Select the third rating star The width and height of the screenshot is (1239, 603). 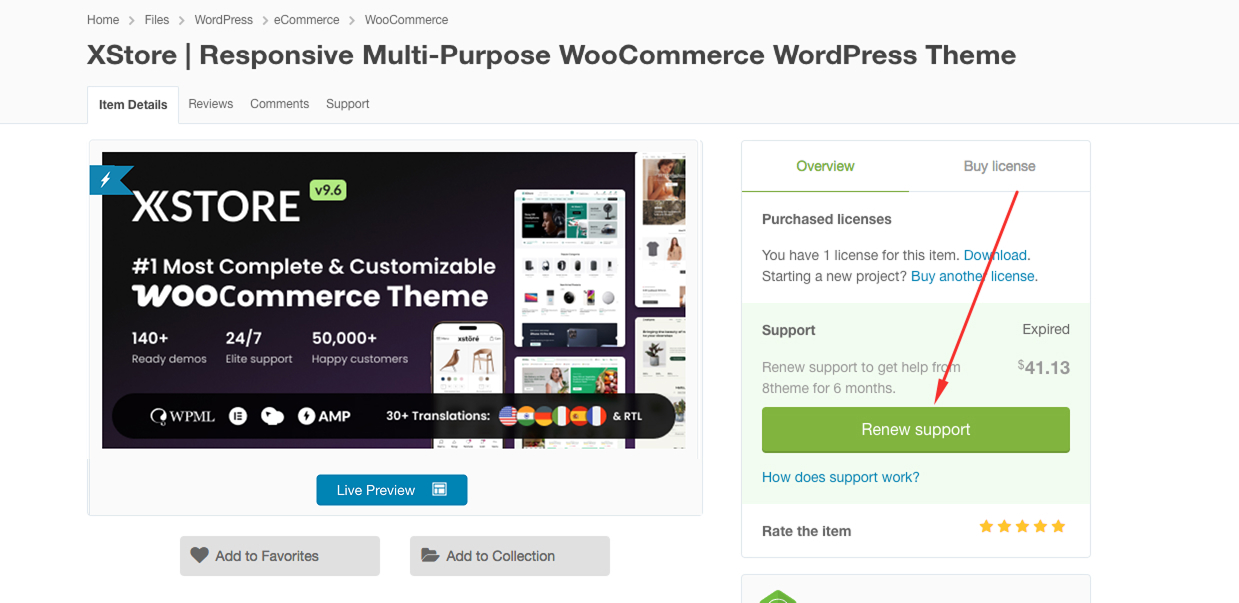[1022, 527]
